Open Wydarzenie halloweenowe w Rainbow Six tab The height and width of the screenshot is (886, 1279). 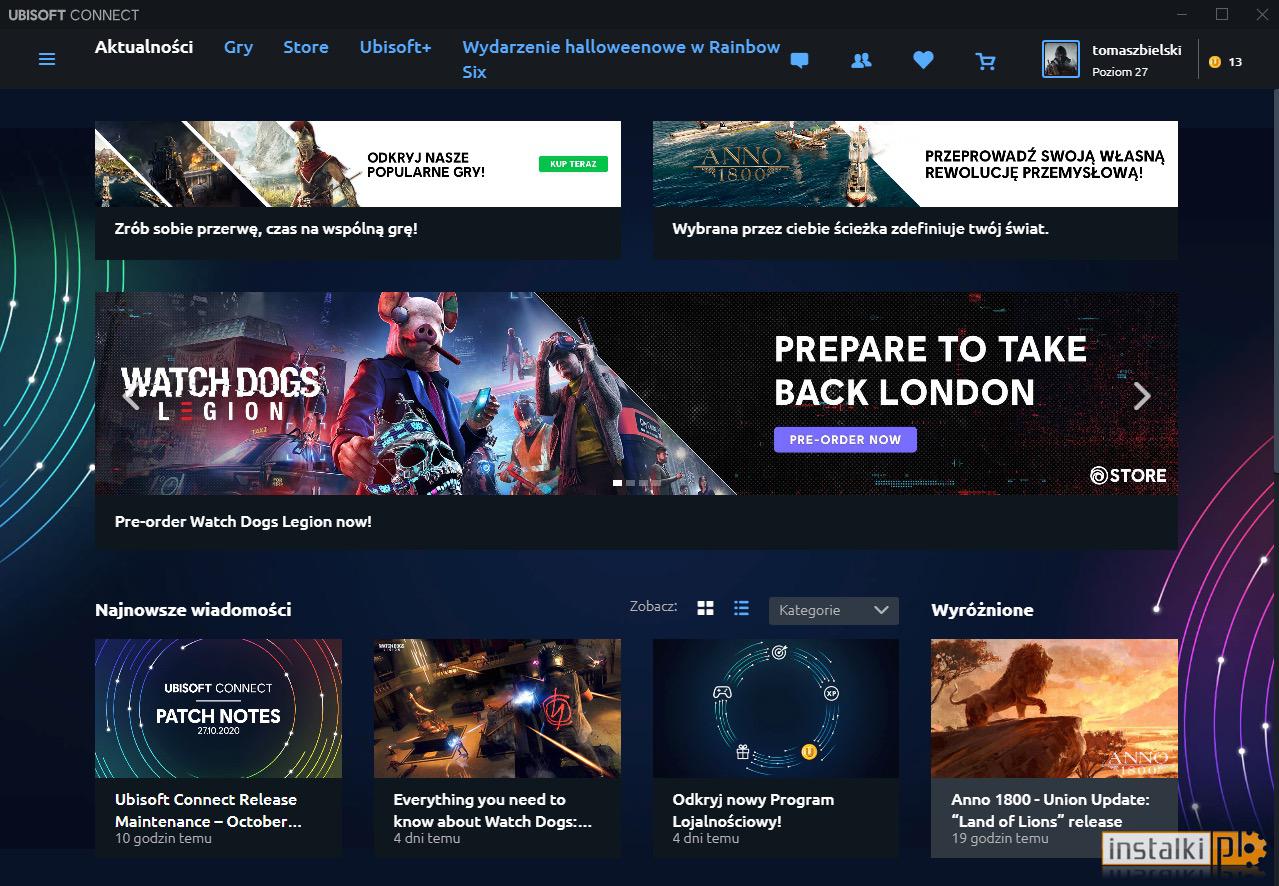tap(621, 60)
